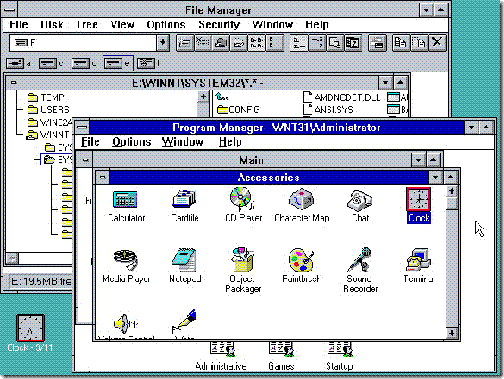
Task: Click Sort by Type toolbar button
Action: pyautogui.click(x=317, y=43)
